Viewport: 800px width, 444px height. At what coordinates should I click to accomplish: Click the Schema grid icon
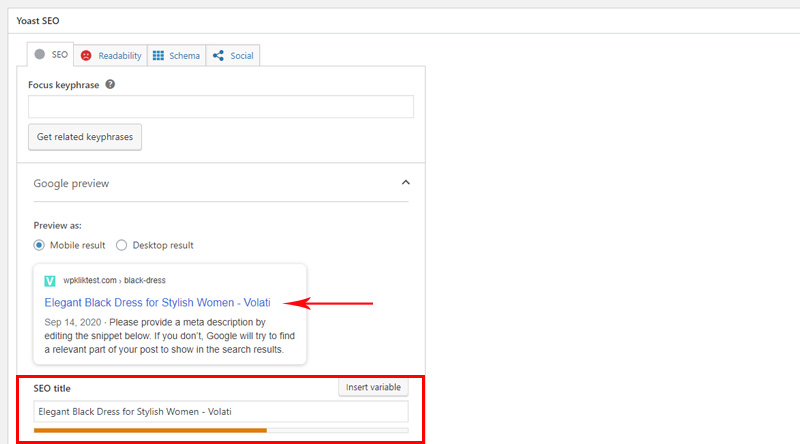159,56
